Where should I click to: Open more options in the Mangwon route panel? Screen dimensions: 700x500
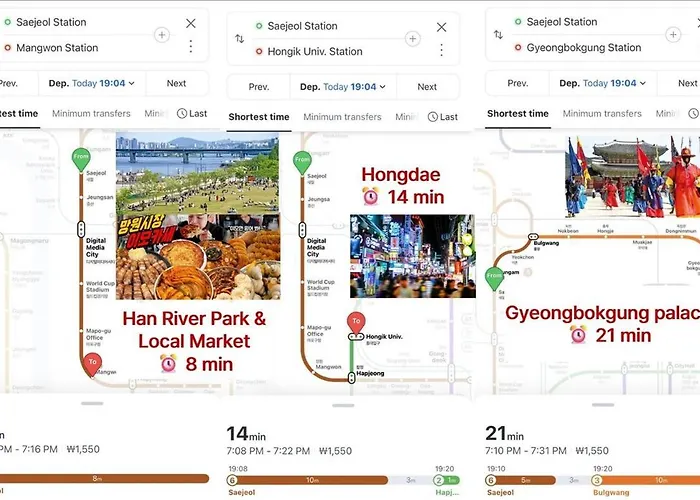pos(191,46)
